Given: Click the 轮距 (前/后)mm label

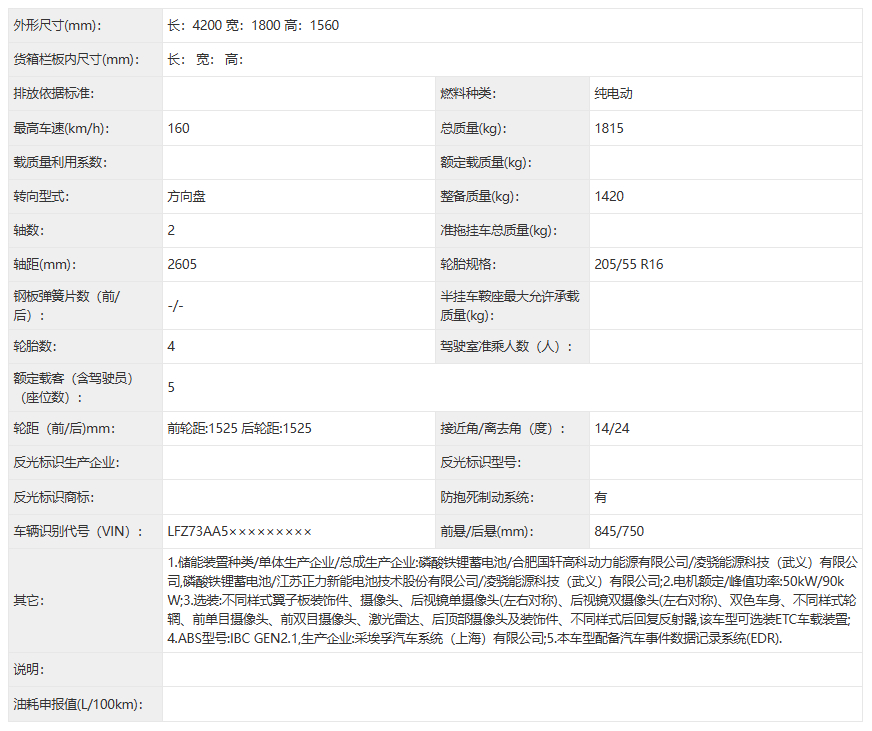Looking at the screenshot, I should [x=65, y=428].
